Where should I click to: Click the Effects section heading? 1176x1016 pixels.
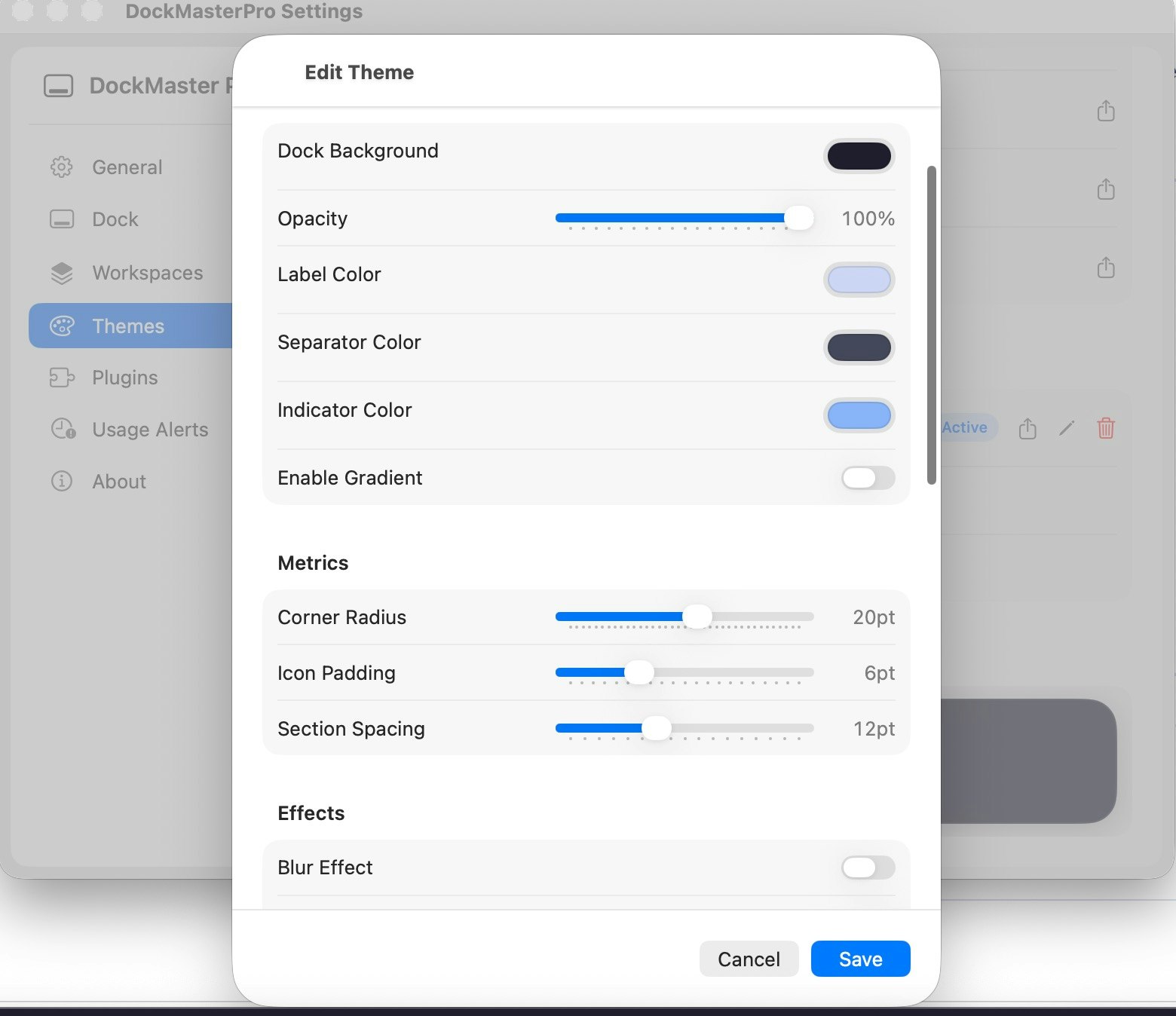coord(311,813)
